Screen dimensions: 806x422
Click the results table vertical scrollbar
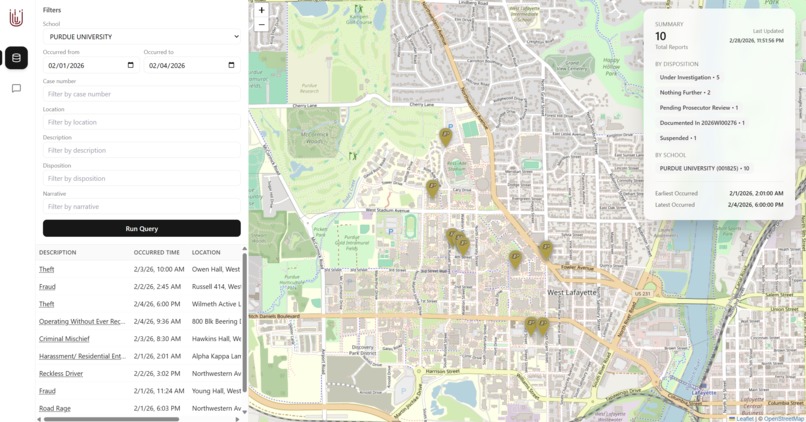point(245,322)
